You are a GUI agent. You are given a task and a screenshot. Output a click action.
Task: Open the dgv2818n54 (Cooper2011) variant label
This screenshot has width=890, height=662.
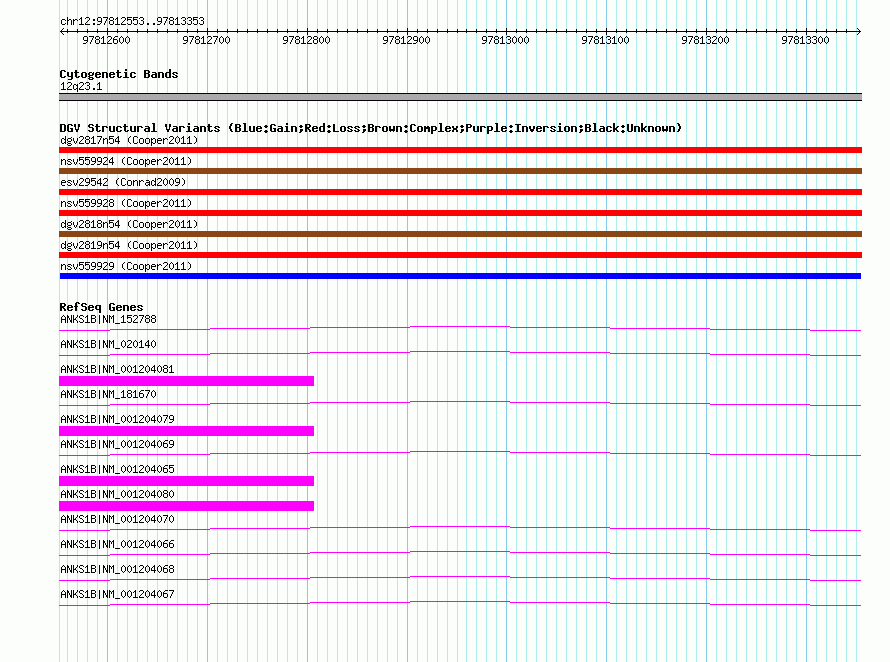coord(129,224)
